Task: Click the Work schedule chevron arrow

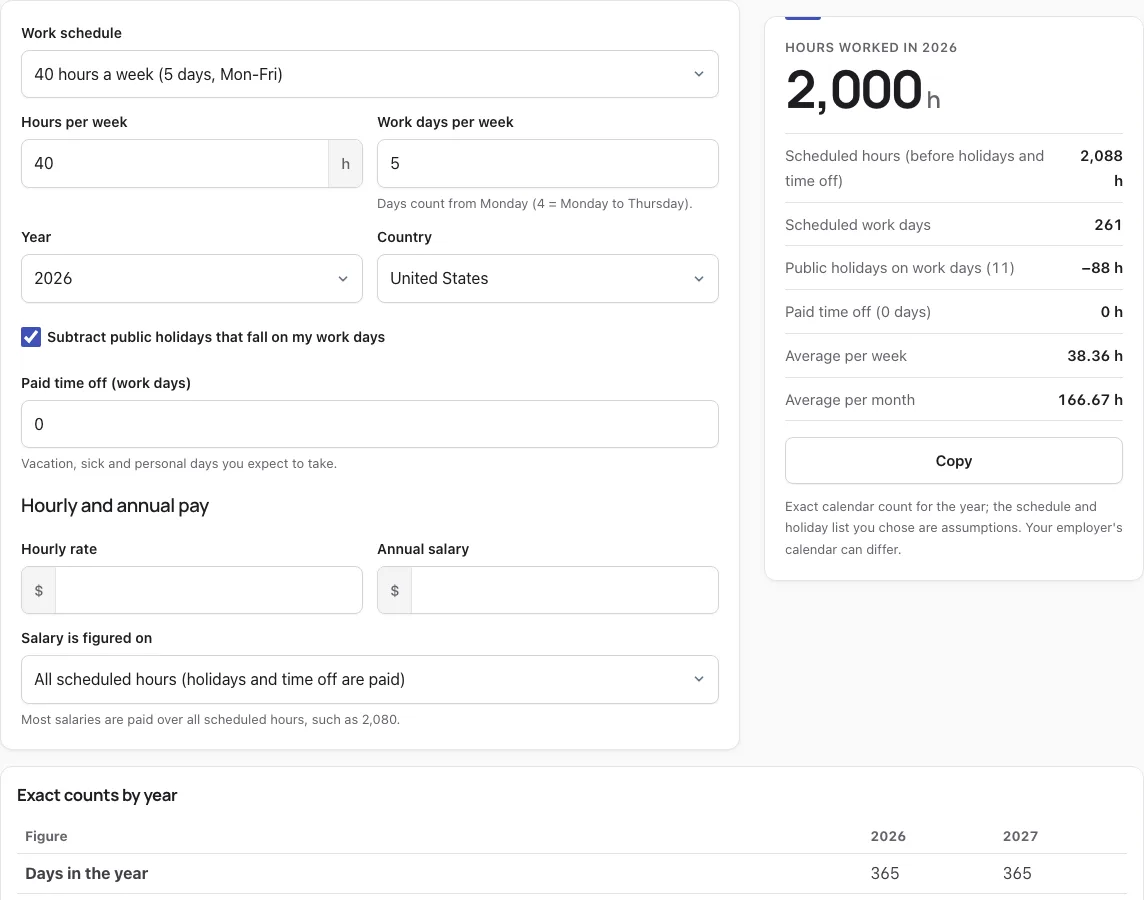Action: (x=699, y=74)
